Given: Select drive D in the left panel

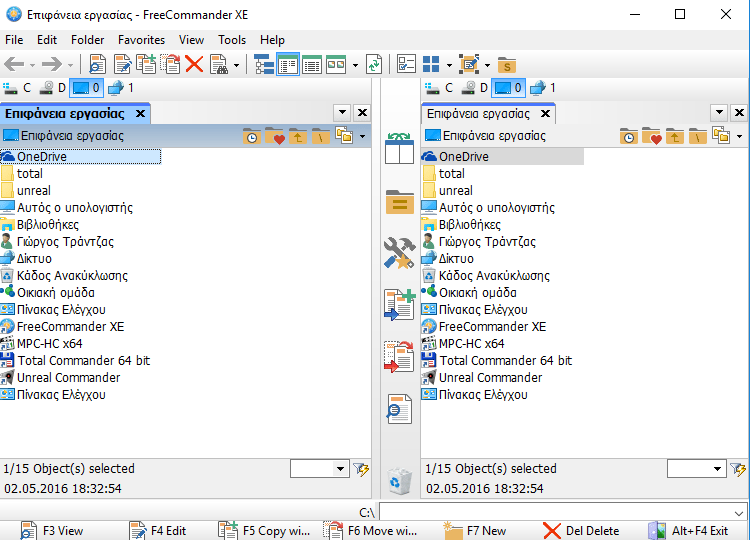Looking at the screenshot, I should click(53, 88).
